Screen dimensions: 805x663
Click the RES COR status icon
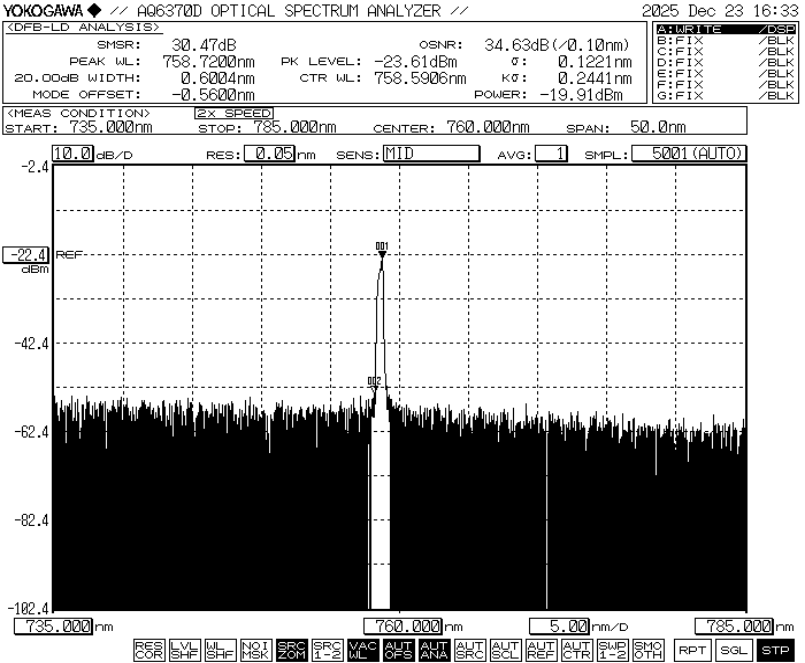[x=147, y=648]
